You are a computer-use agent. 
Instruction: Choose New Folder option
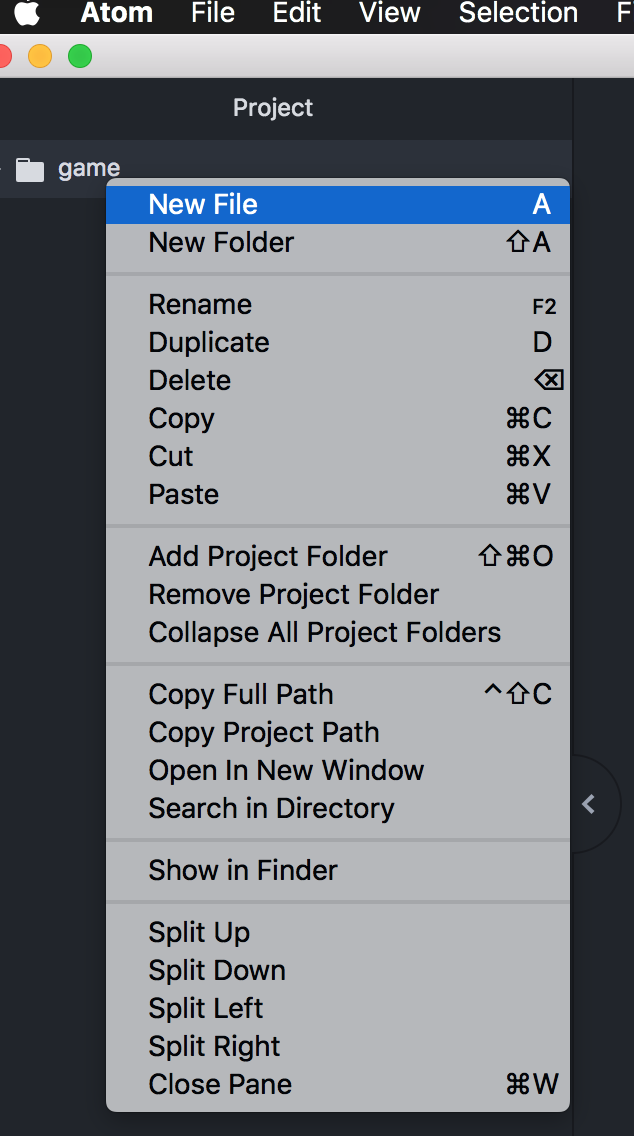221,242
